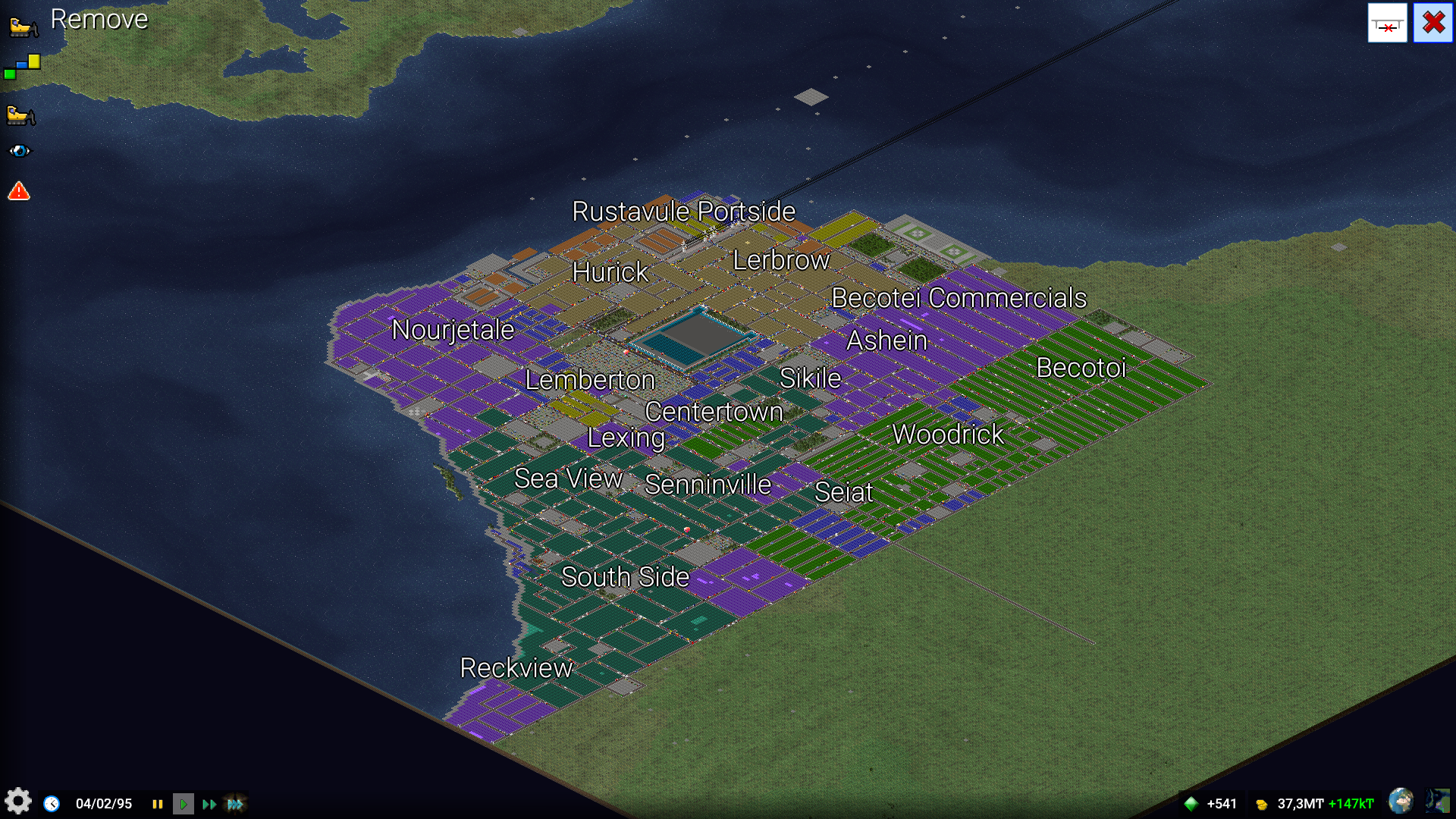The image size is (1456, 819).
Task: Click the Centertown district label
Action: [714, 411]
